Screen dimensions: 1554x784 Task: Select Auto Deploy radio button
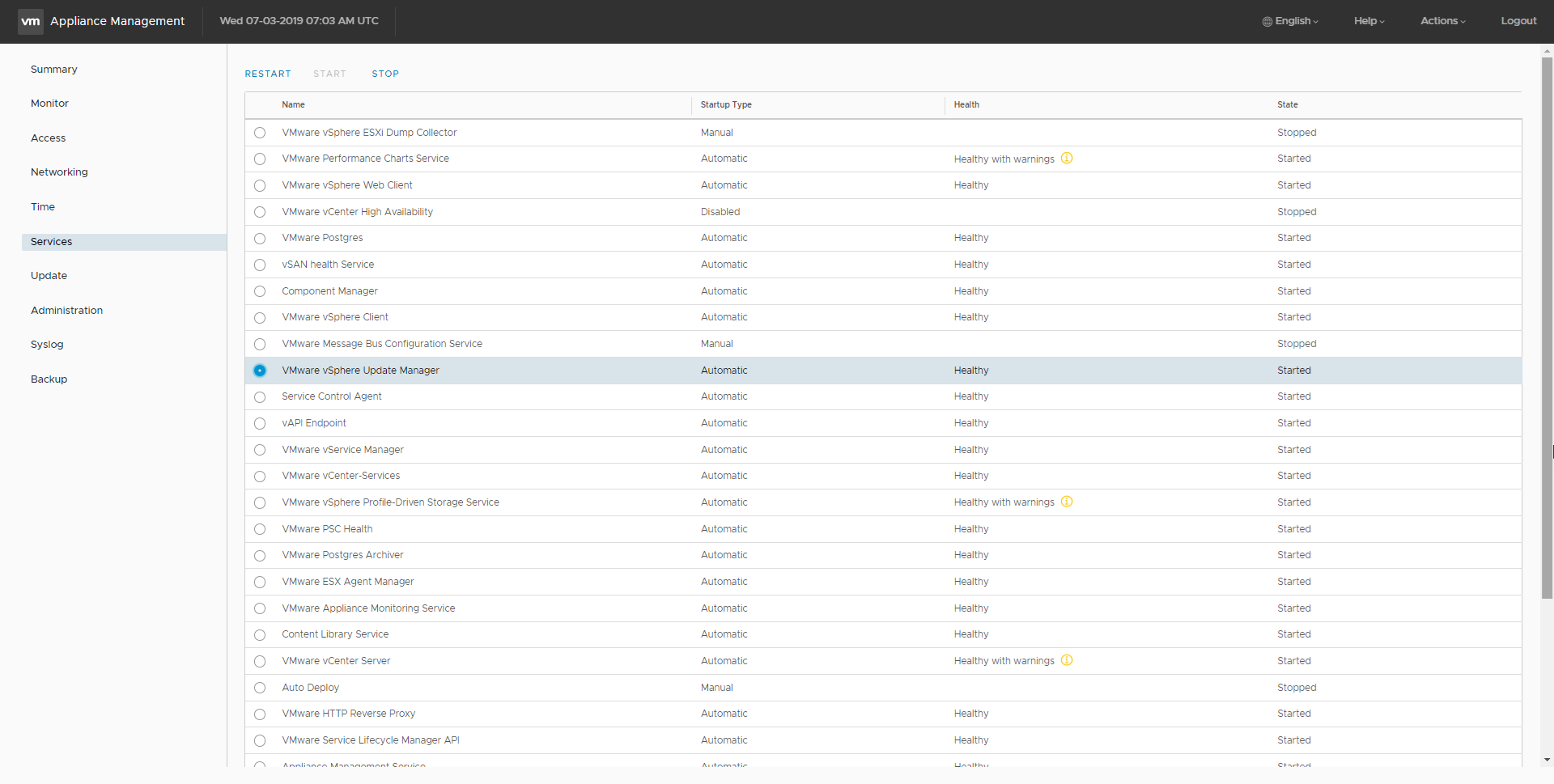click(260, 688)
